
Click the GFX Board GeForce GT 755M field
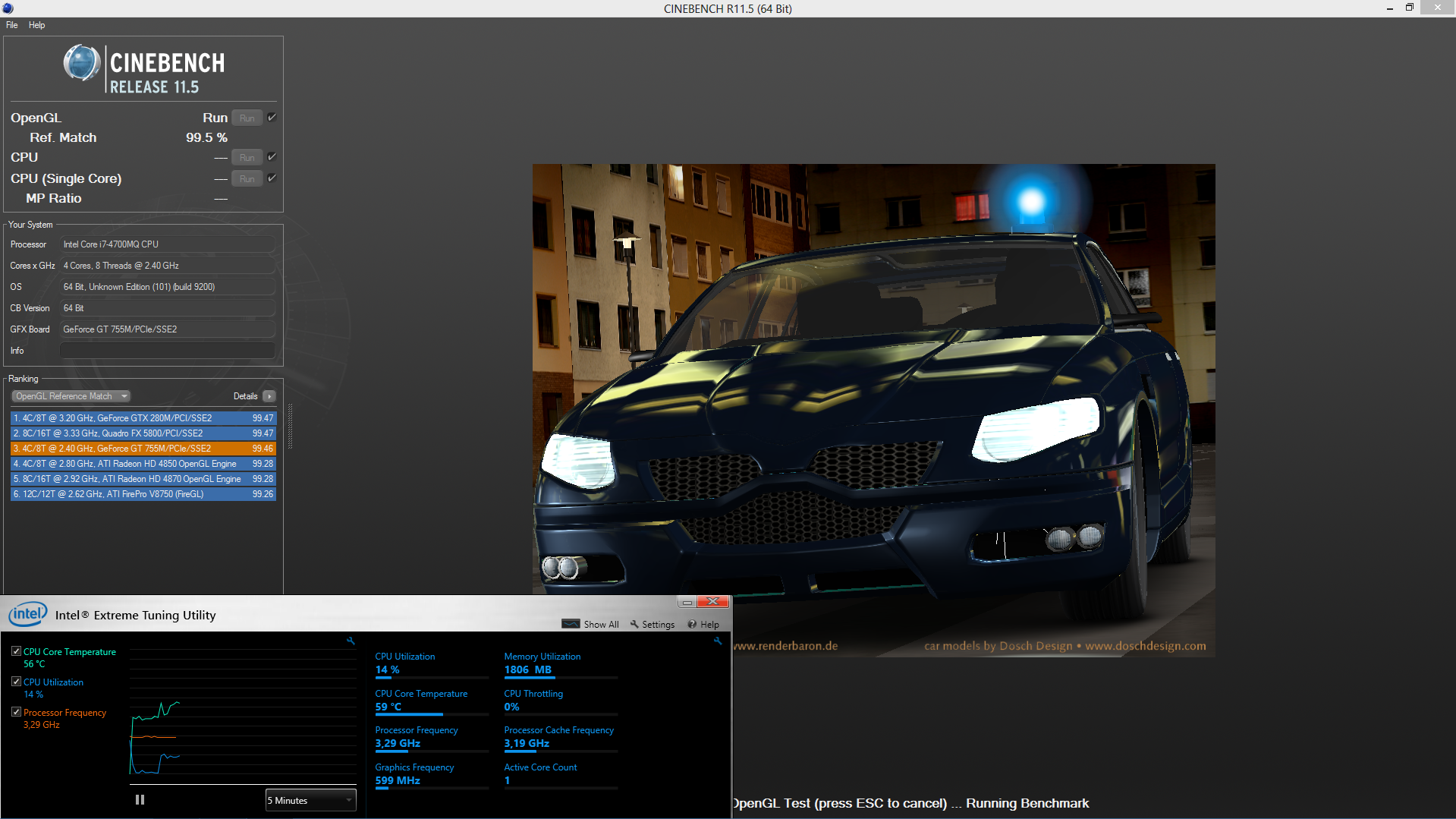coord(167,329)
